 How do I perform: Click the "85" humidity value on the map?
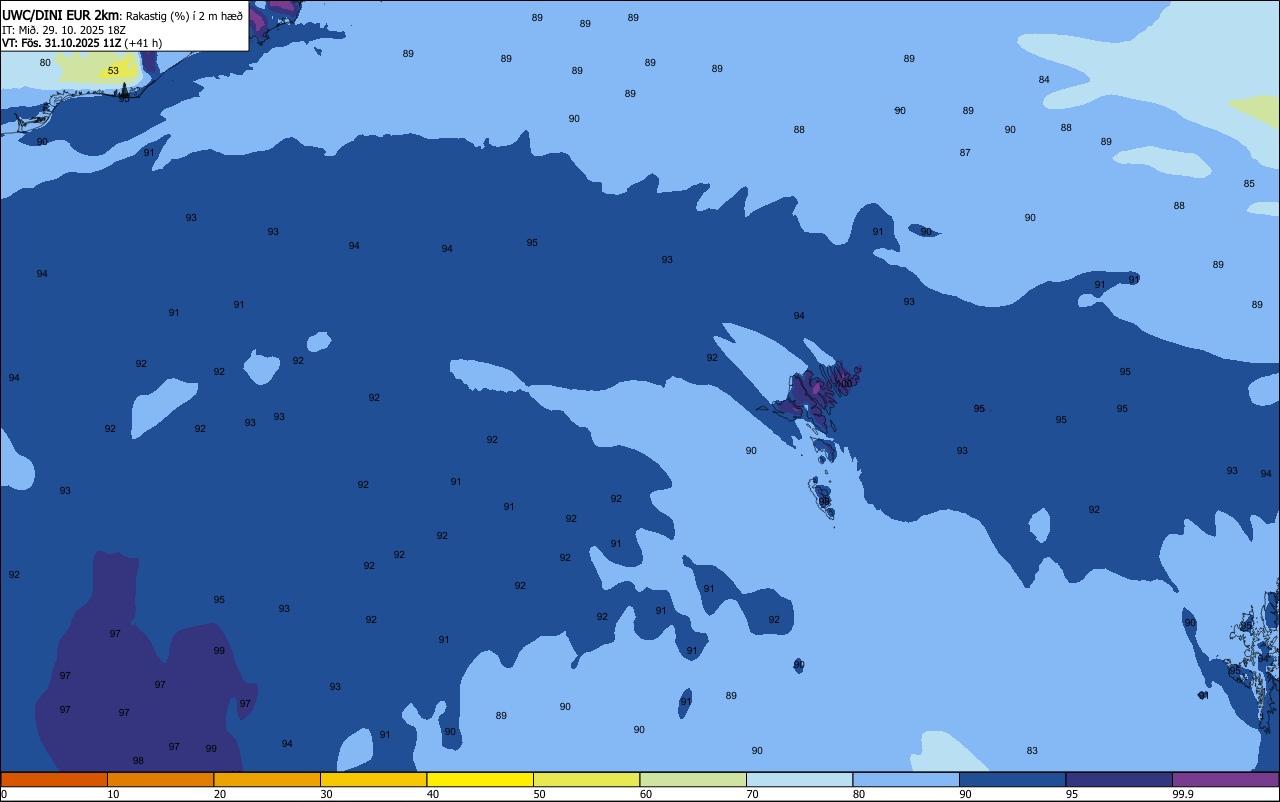(x=1249, y=184)
